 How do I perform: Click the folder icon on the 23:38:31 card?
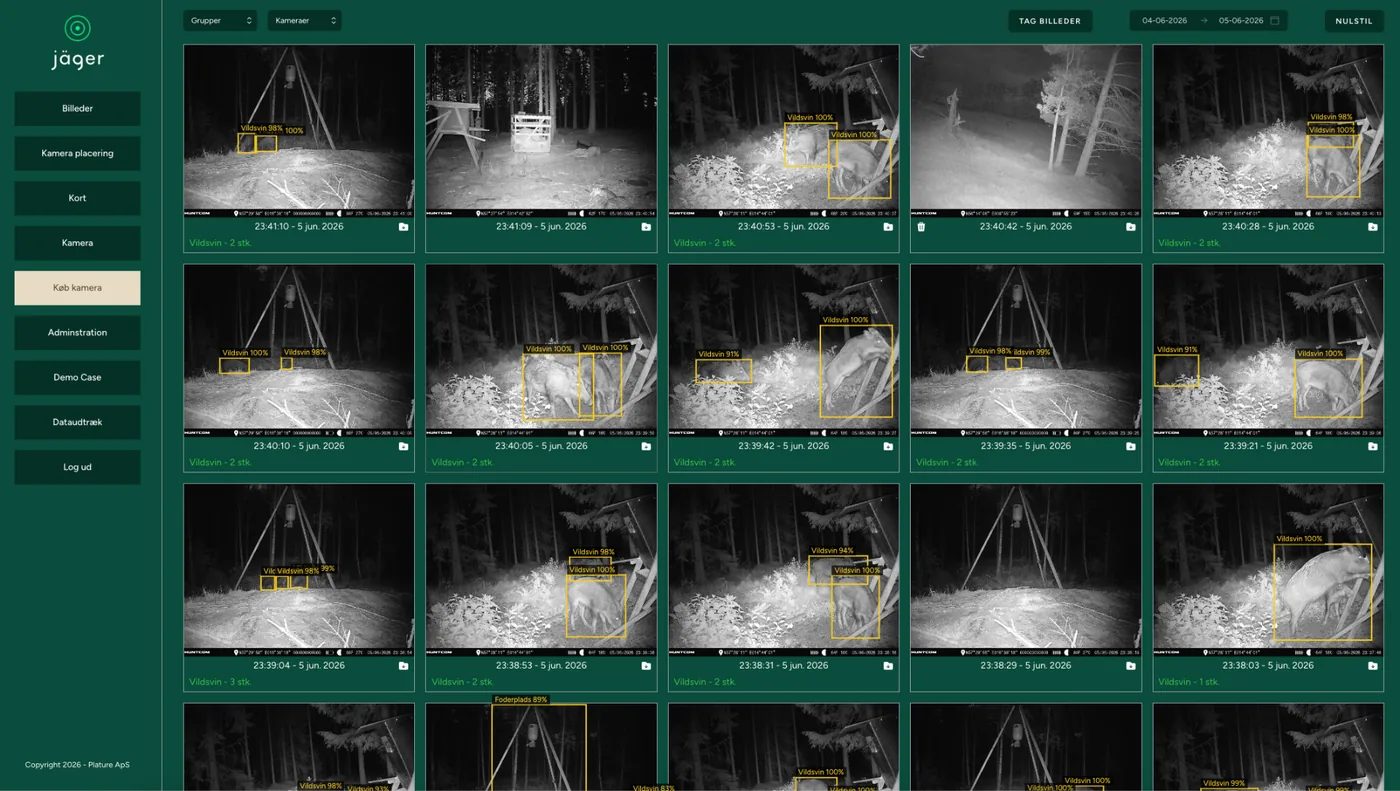(x=888, y=666)
